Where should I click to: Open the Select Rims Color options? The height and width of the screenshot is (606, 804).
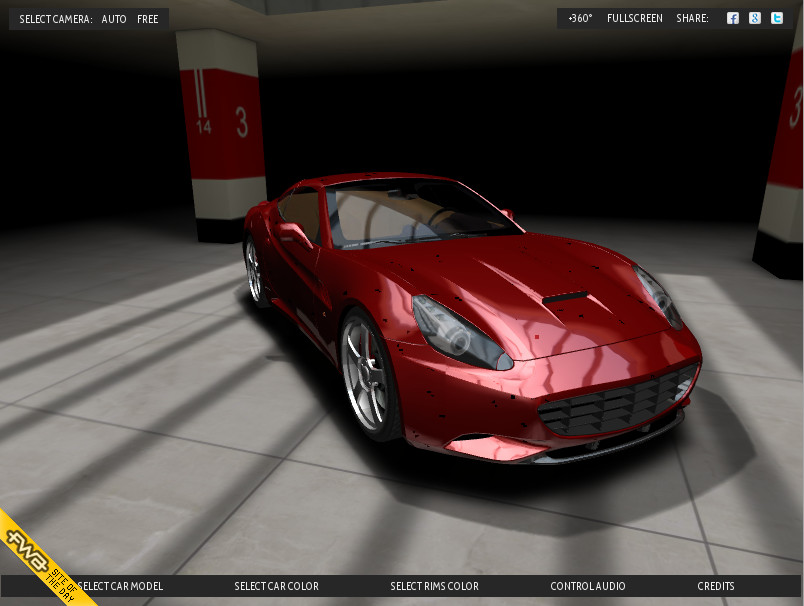pyautogui.click(x=434, y=586)
